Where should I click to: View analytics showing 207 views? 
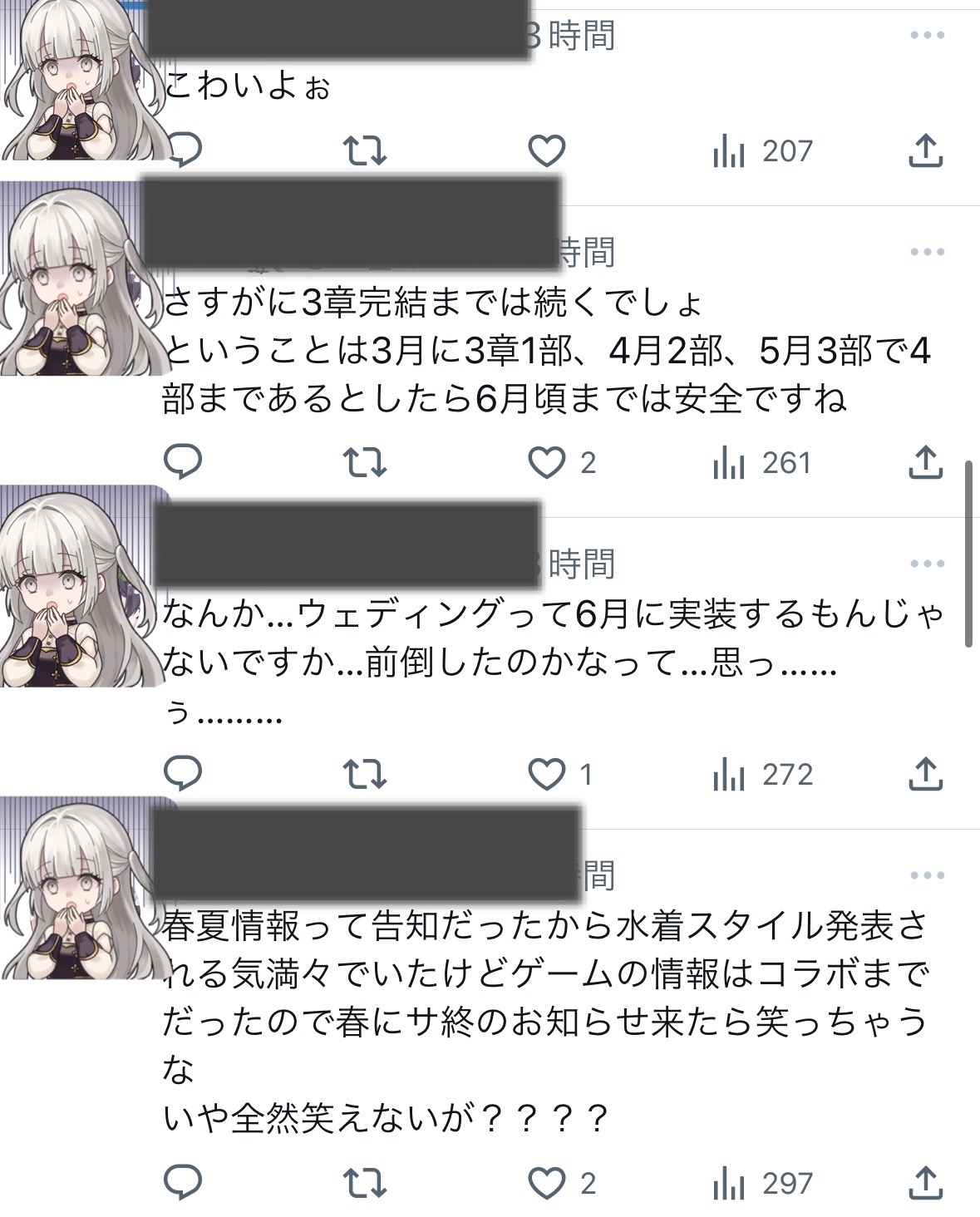pos(762,151)
